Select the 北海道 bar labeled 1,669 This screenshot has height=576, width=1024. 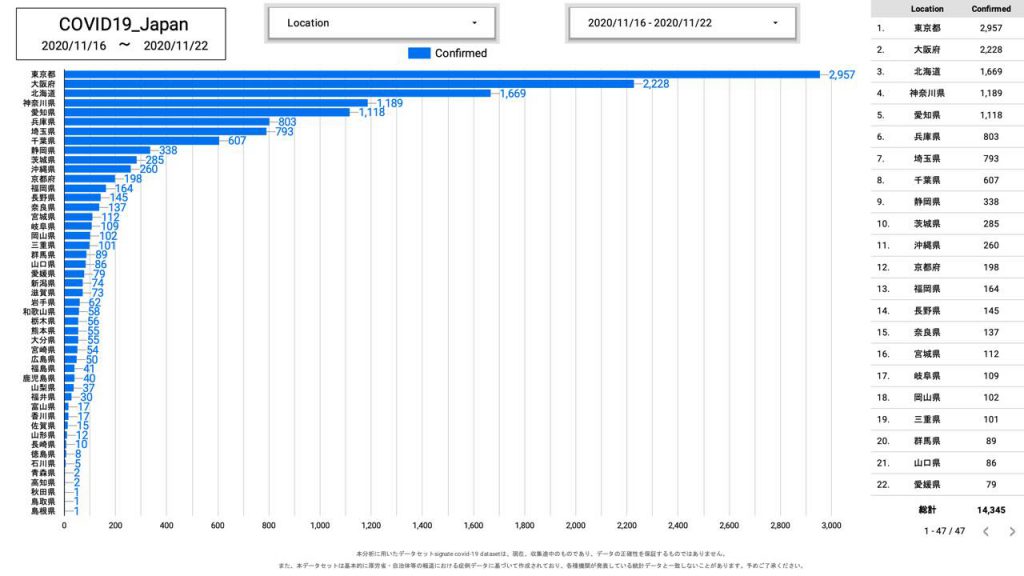click(277, 93)
